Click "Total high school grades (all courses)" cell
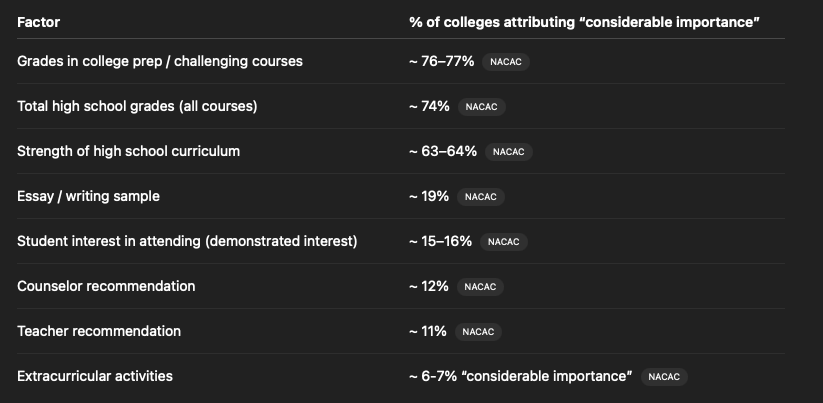 [x=136, y=106]
